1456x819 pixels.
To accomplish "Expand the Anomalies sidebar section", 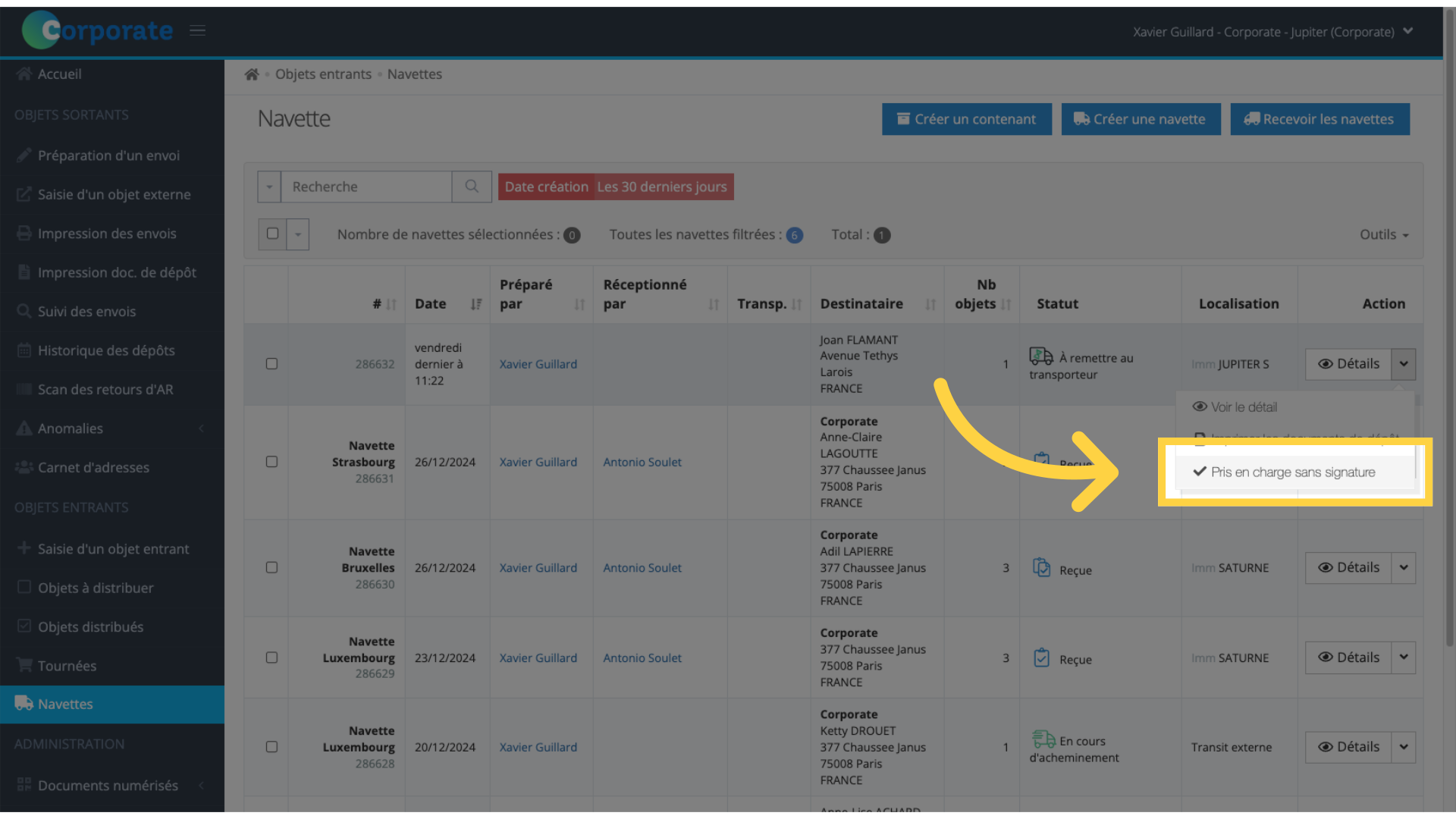I will [112, 428].
